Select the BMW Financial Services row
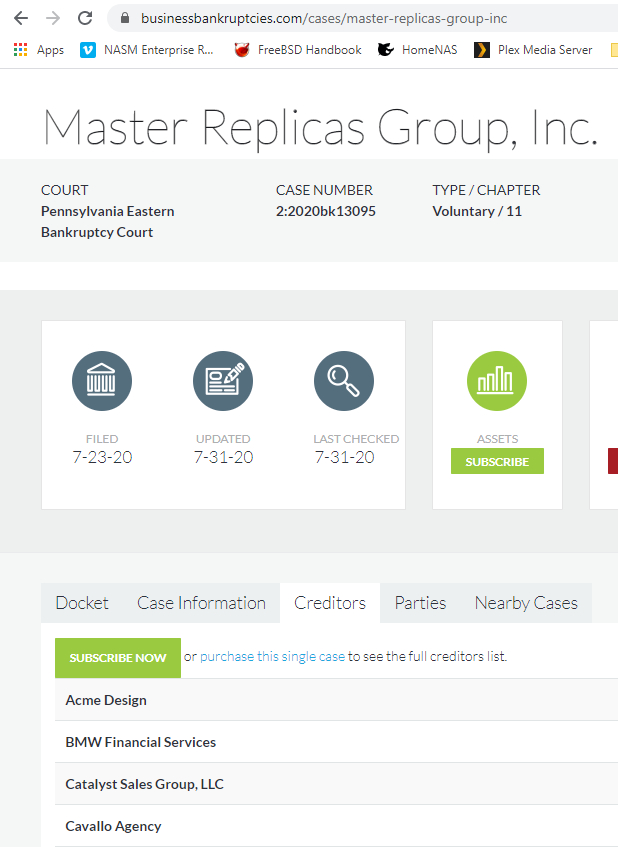The width and height of the screenshot is (618, 847). (x=336, y=742)
